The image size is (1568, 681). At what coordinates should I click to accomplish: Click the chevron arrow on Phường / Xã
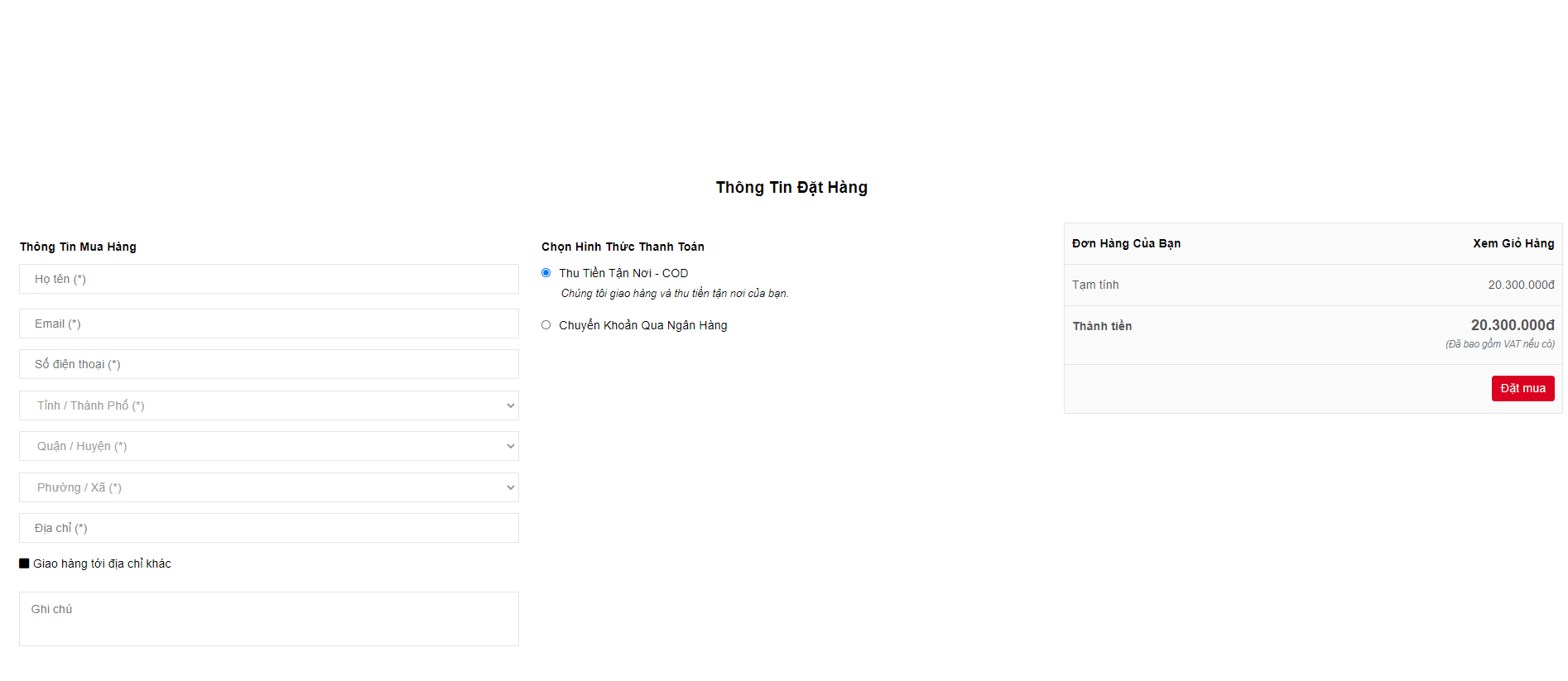click(x=510, y=487)
